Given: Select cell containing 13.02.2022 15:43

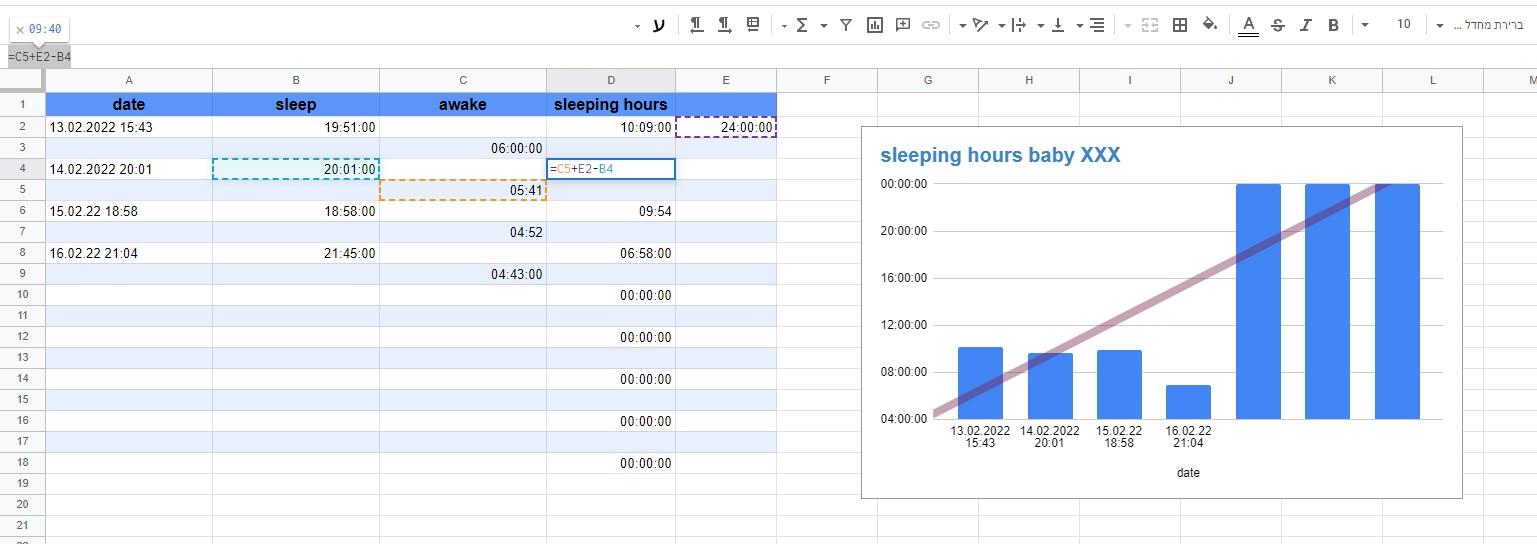Looking at the screenshot, I should click(129, 127).
